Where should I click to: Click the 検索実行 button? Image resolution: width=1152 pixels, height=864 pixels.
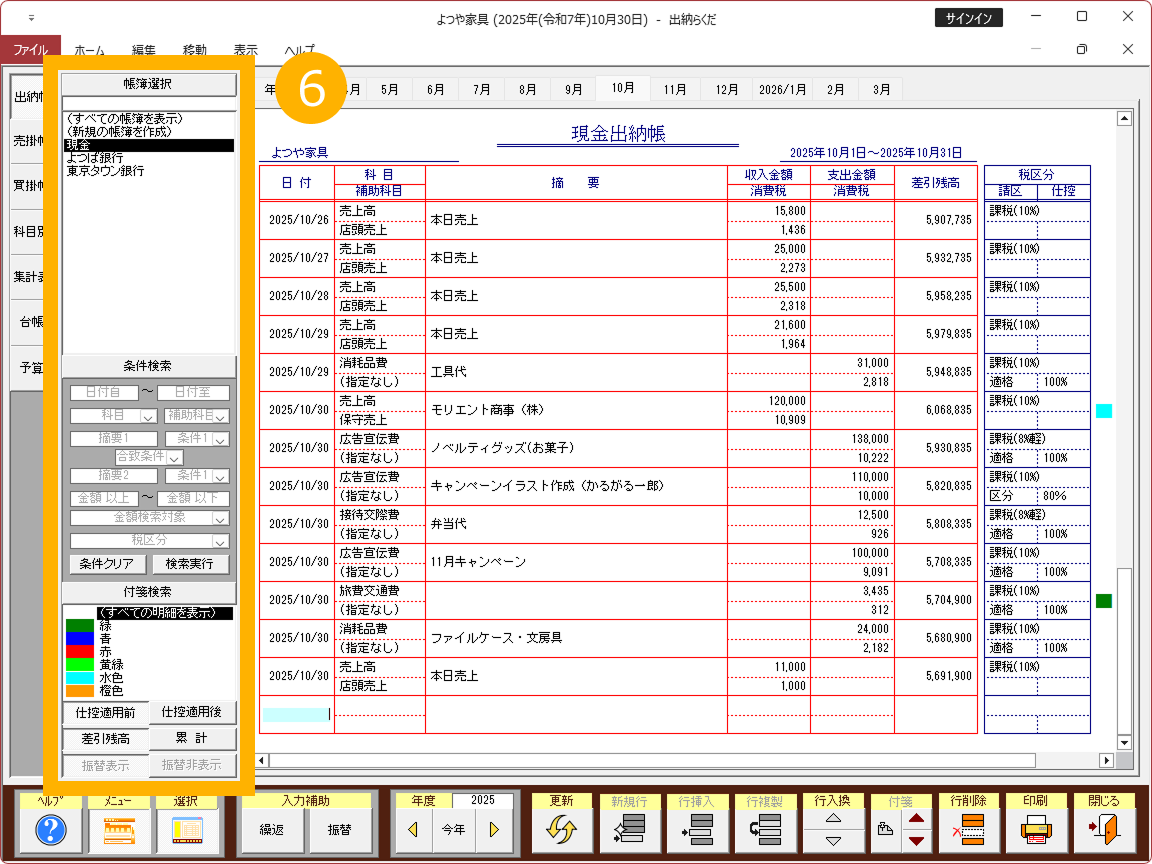(x=190, y=564)
